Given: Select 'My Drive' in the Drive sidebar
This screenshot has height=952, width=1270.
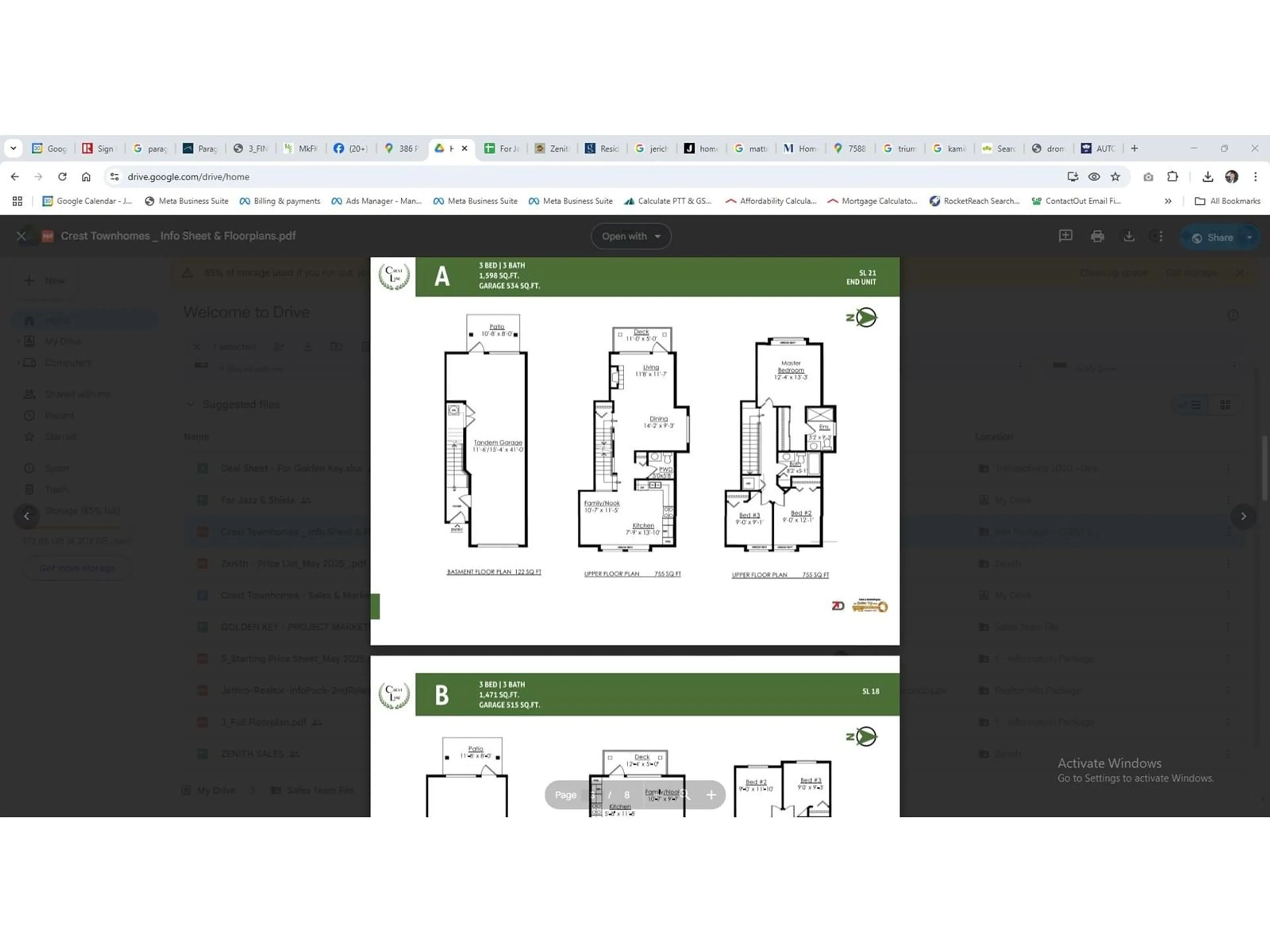Looking at the screenshot, I should (63, 341).
